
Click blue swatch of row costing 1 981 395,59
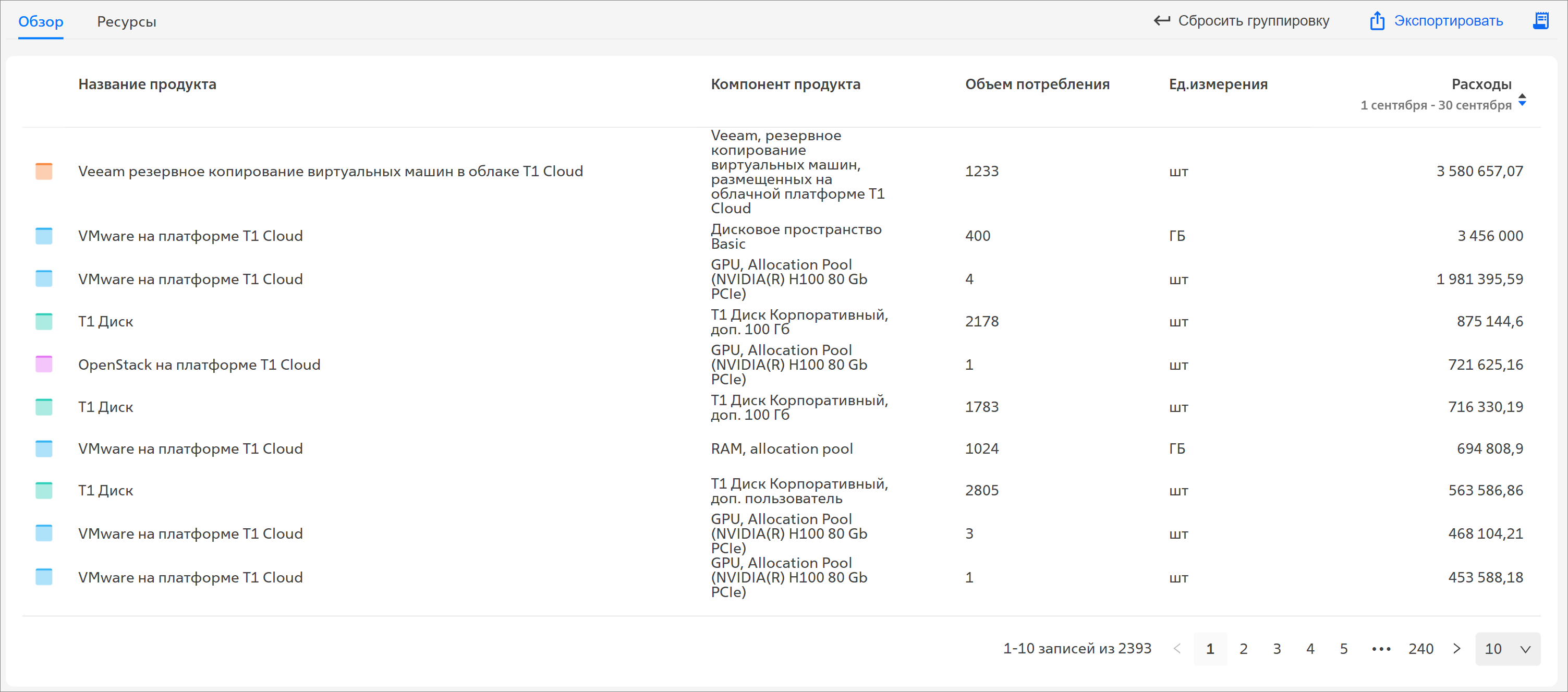pos(44,278)
